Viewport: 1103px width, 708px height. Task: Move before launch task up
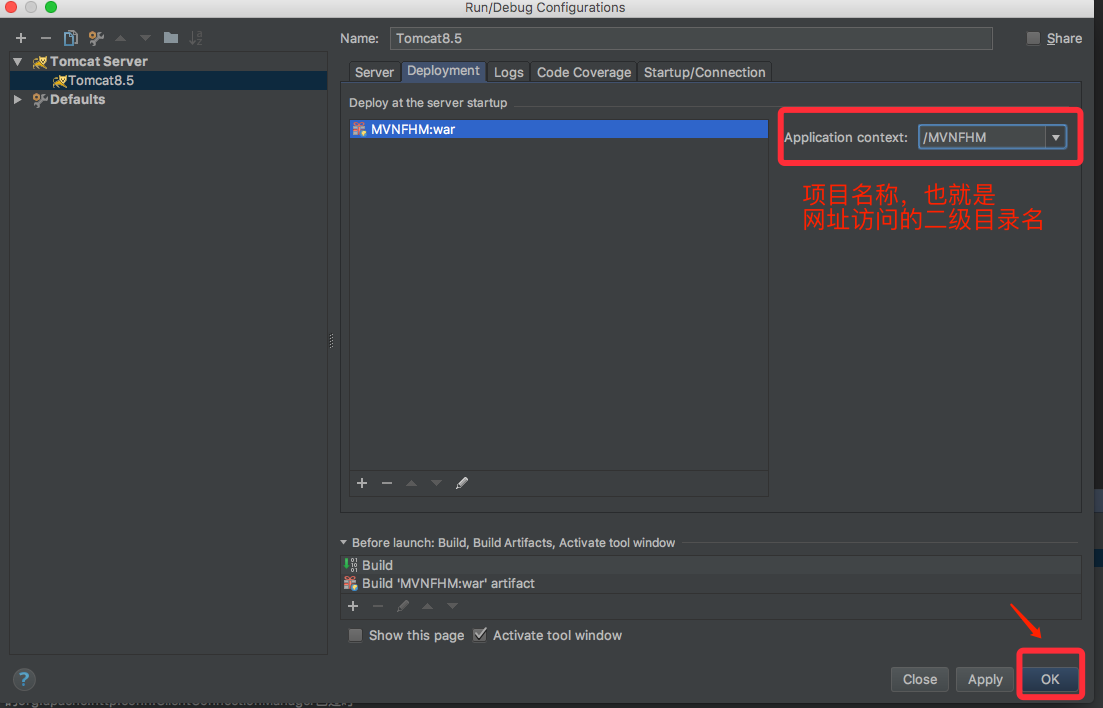427,606
